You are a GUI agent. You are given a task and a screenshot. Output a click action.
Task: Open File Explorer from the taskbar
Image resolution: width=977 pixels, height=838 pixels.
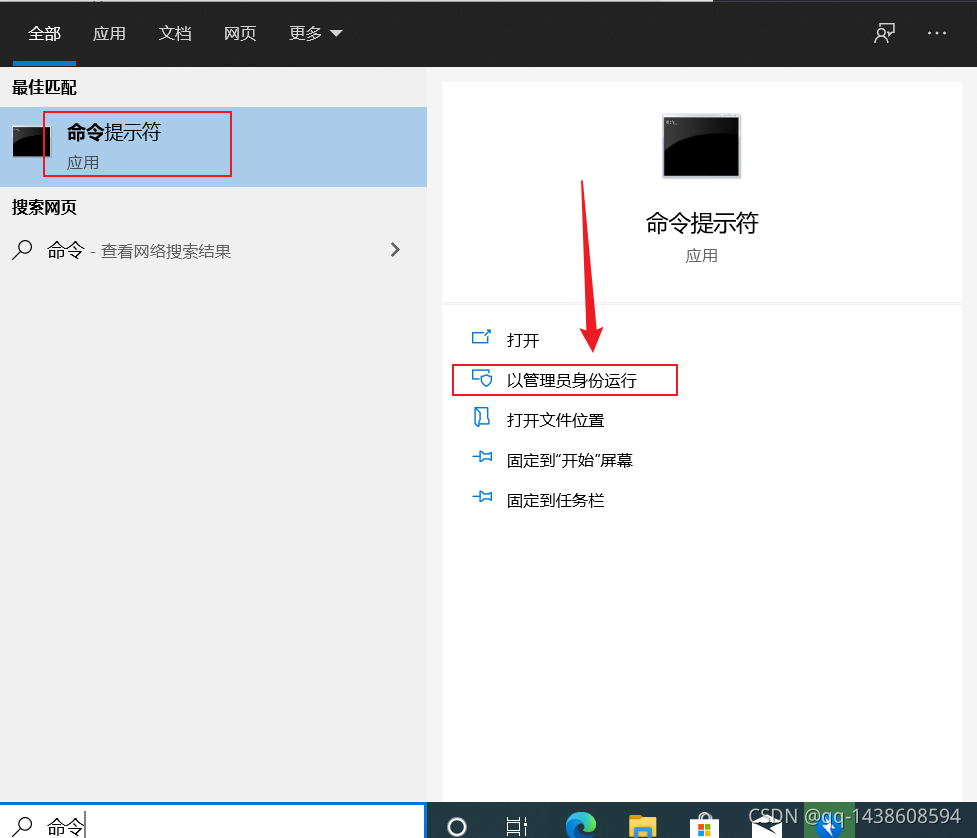coord(642,826)
